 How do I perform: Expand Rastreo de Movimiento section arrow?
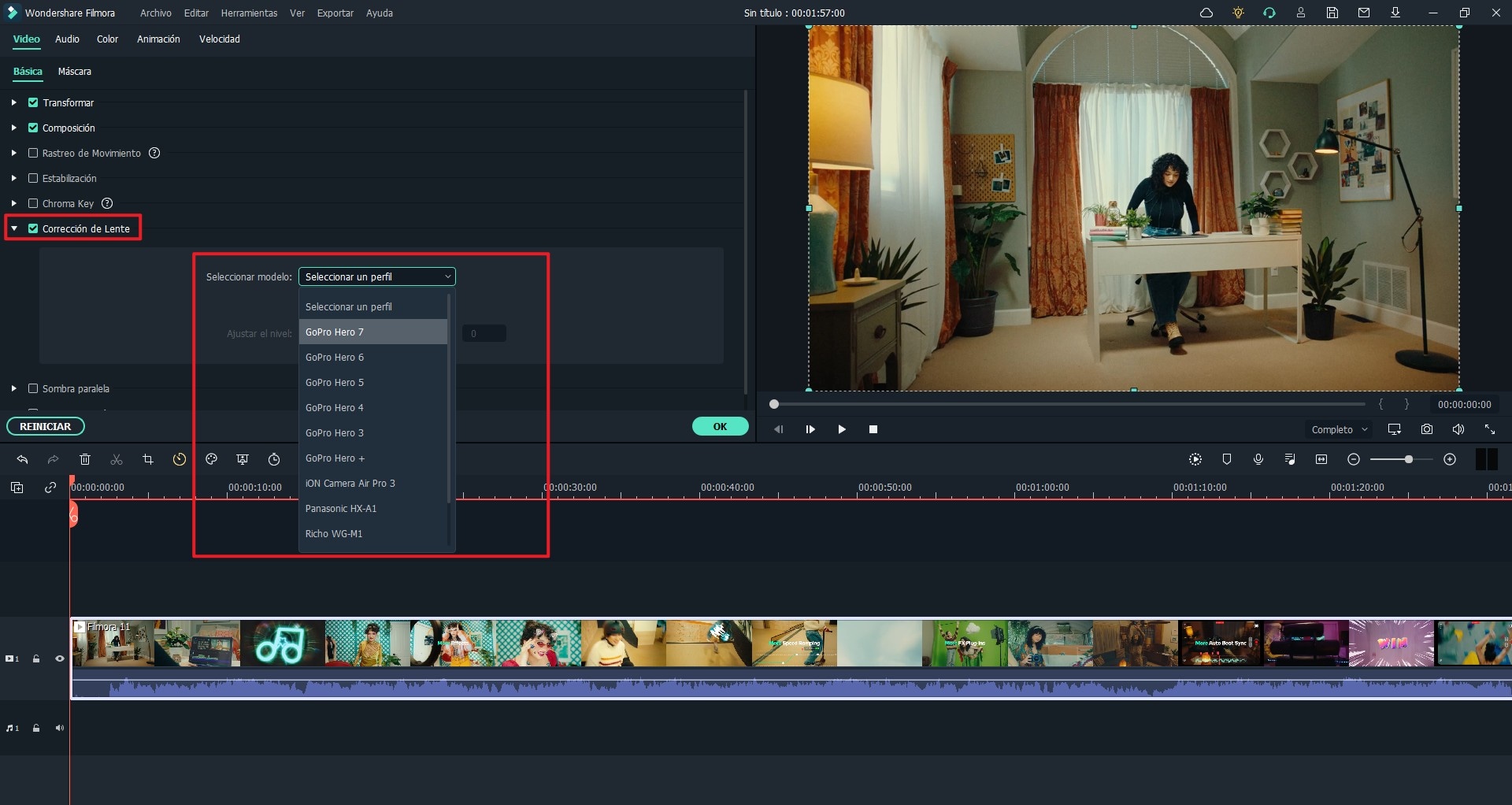13,153
